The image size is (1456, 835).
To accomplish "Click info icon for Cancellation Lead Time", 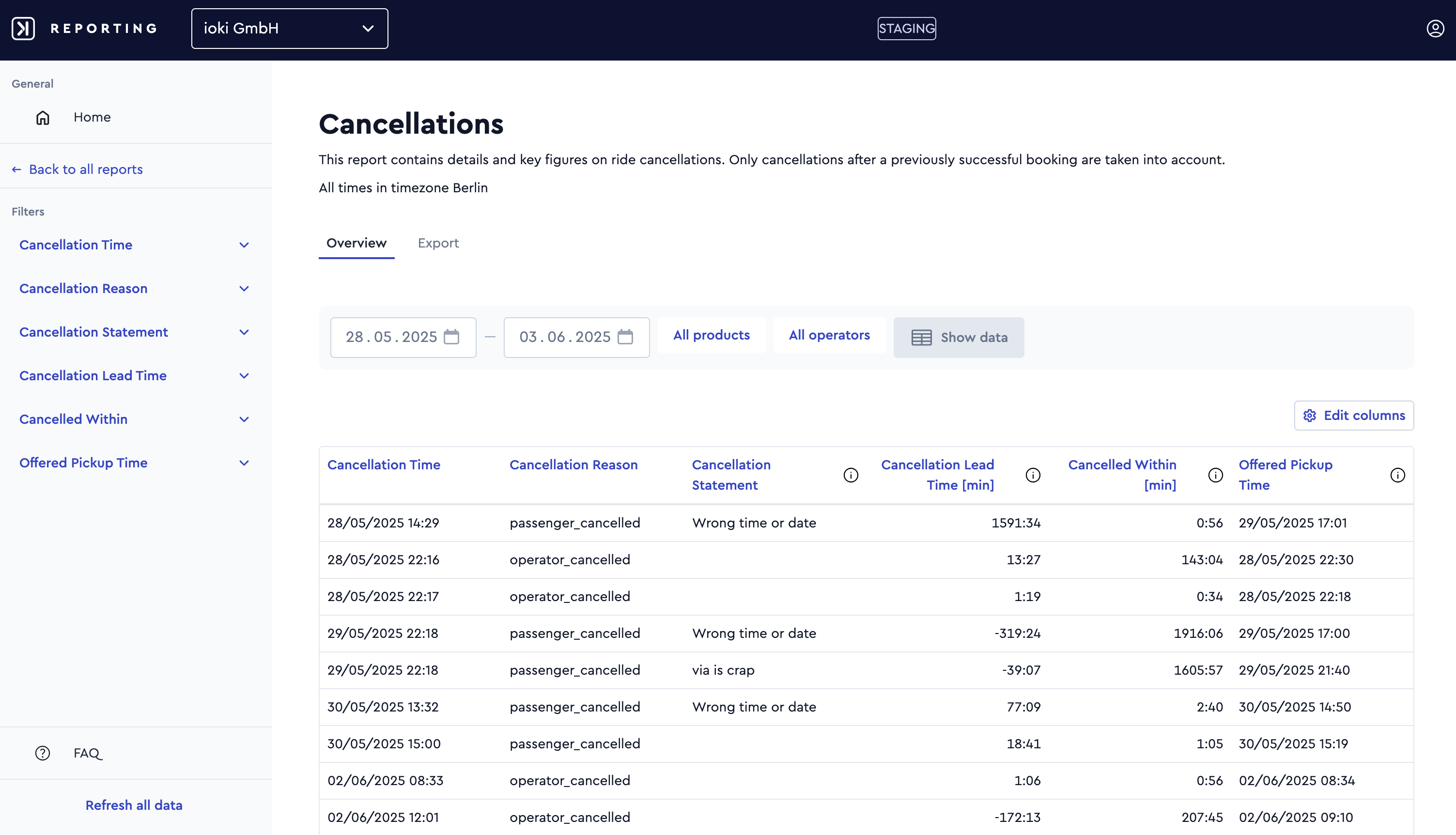I will [1033, 475].
